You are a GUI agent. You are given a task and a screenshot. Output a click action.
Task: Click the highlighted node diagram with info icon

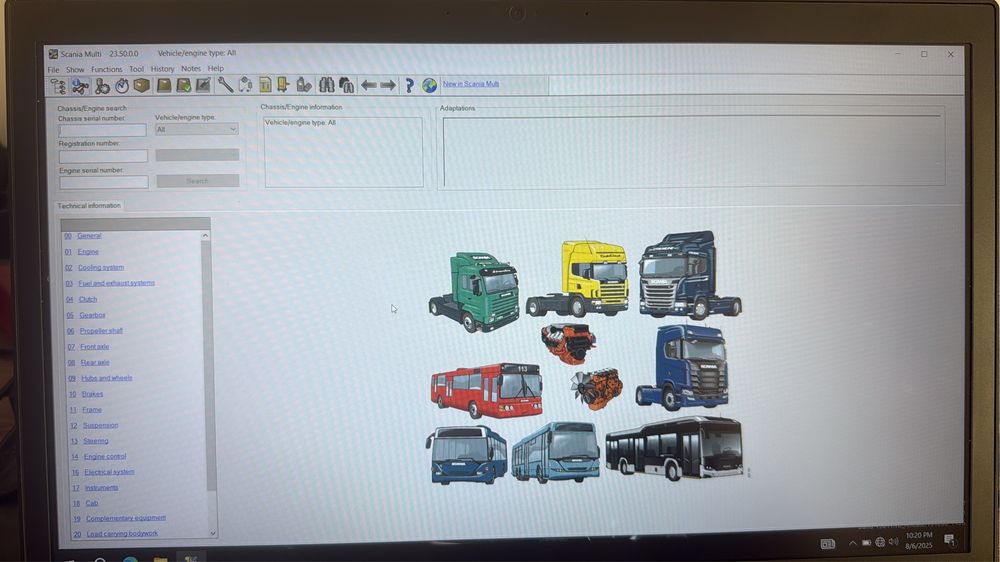coord(80,85)
